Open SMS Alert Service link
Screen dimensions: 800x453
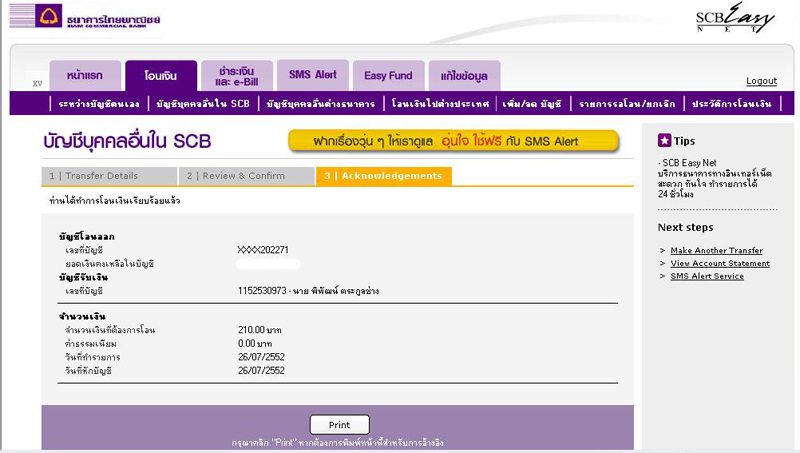pos(707,276)
